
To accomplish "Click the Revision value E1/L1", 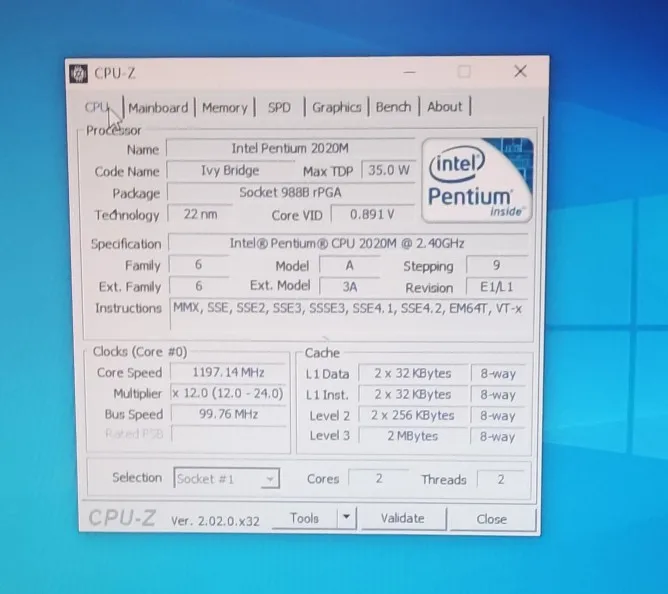I will (x=497, y=287).
